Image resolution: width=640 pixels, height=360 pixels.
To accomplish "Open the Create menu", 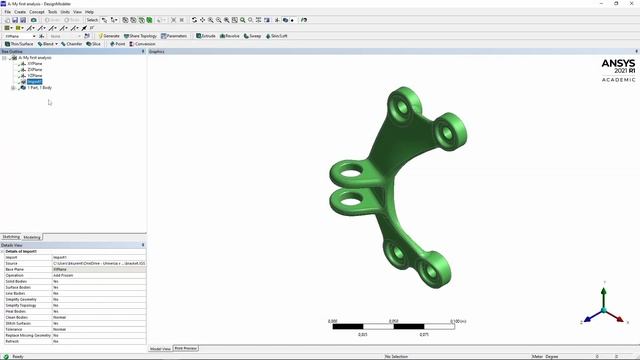I will pyautogui.click(x=20, y=12).
